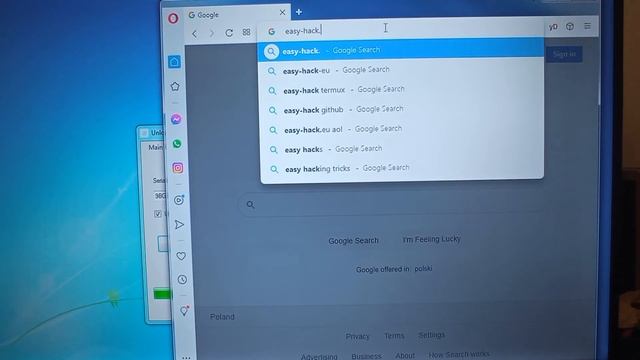
Task: Open Messenger in the sidebar
Action: (x=176, y=119)
